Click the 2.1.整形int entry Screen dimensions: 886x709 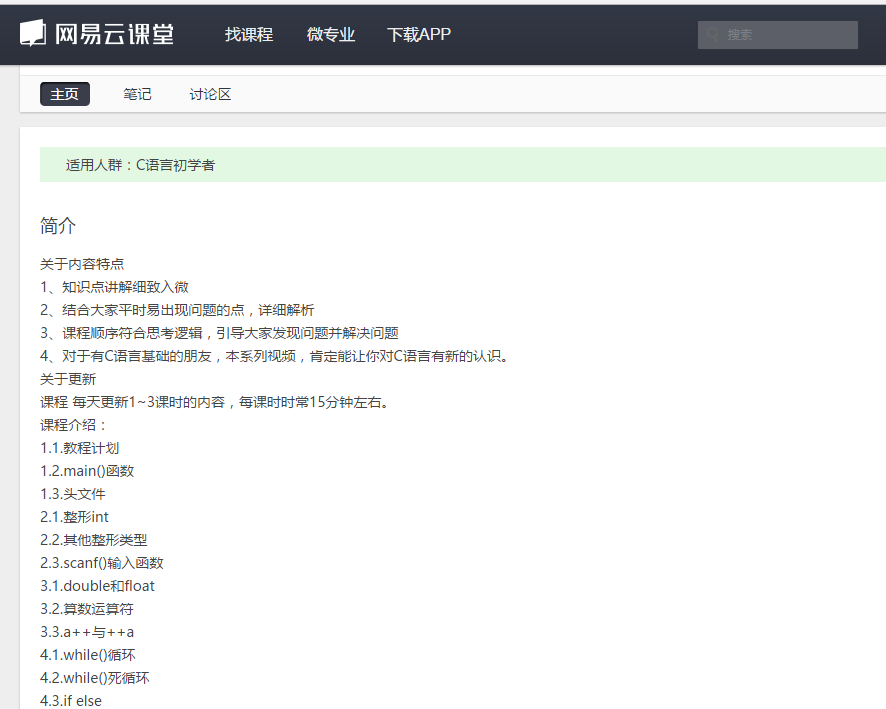pyautogui.click(x=75, y=517)
